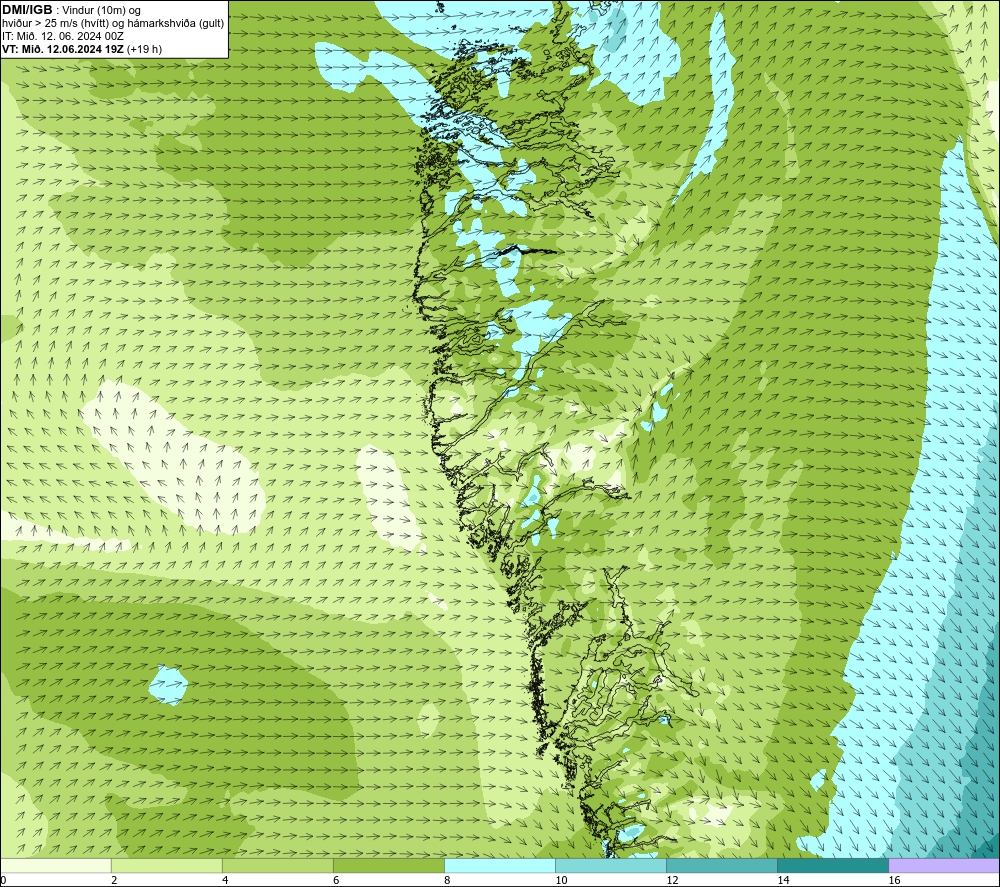Screen dimensions: 1000x887
Task: Click the 4–6 m/s green swatch
Action: [278, 866]
